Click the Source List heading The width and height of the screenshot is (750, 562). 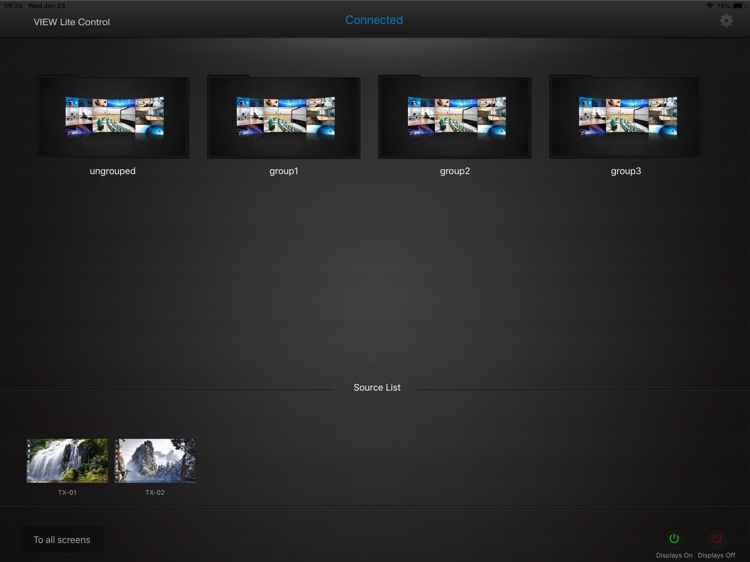tap(377, 387)
